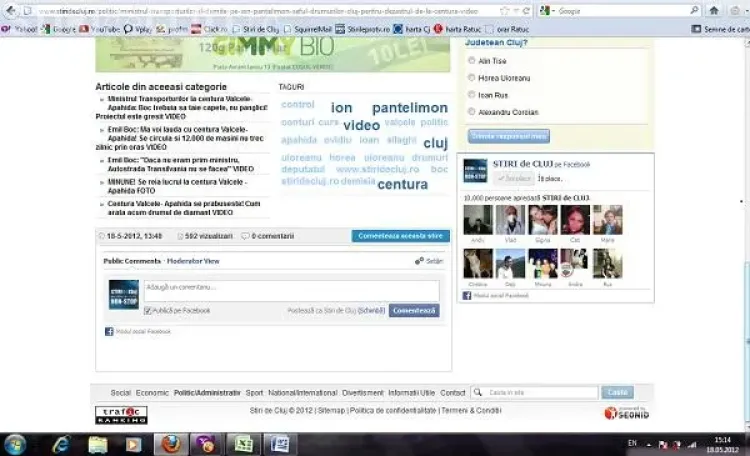This screenshot has height=456, width=750.
Task: Open the Moderator View link
Action: click(193, 261)
